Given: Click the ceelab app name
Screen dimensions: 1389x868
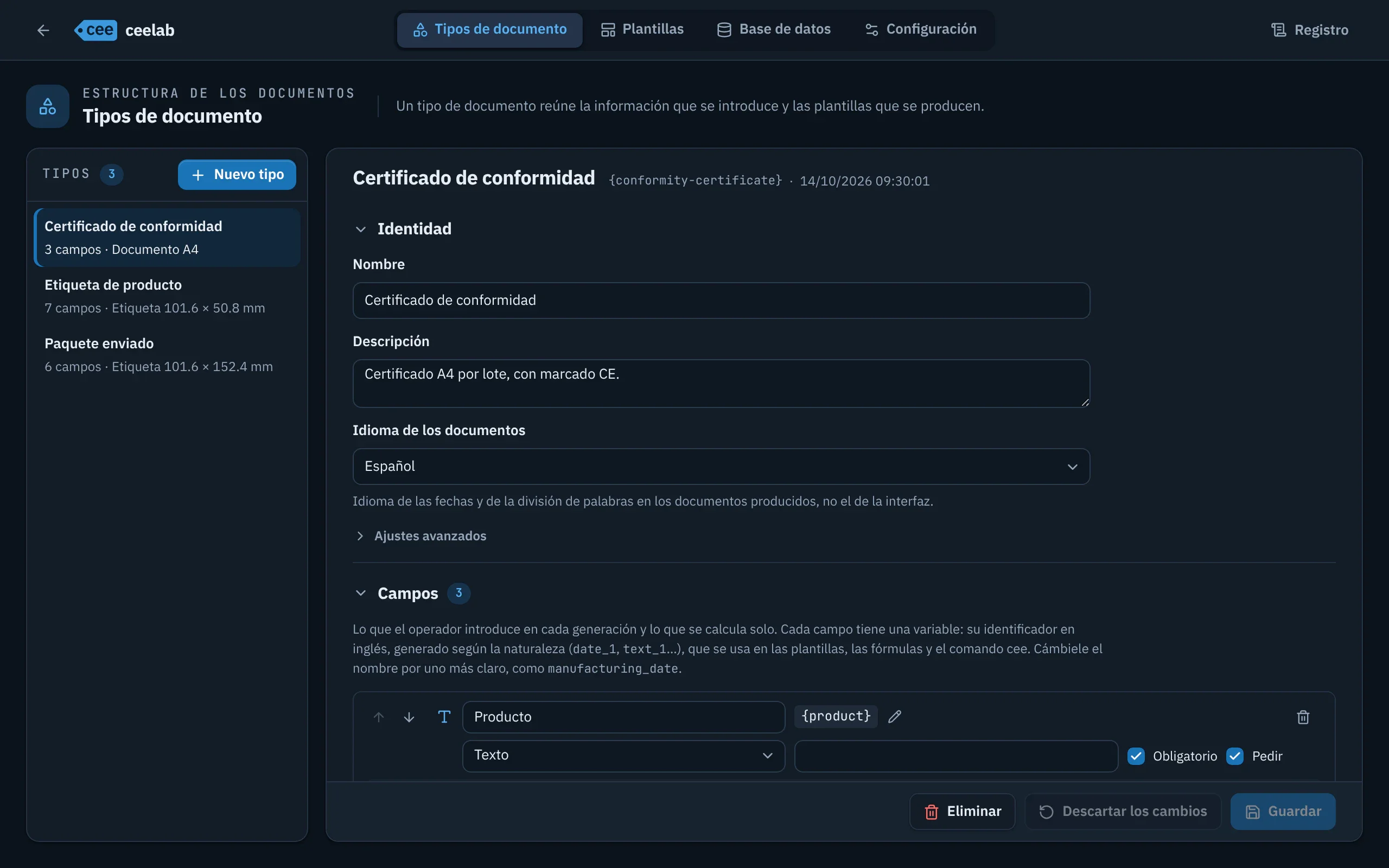Looking at the screenshot, I should coord(150,30).
